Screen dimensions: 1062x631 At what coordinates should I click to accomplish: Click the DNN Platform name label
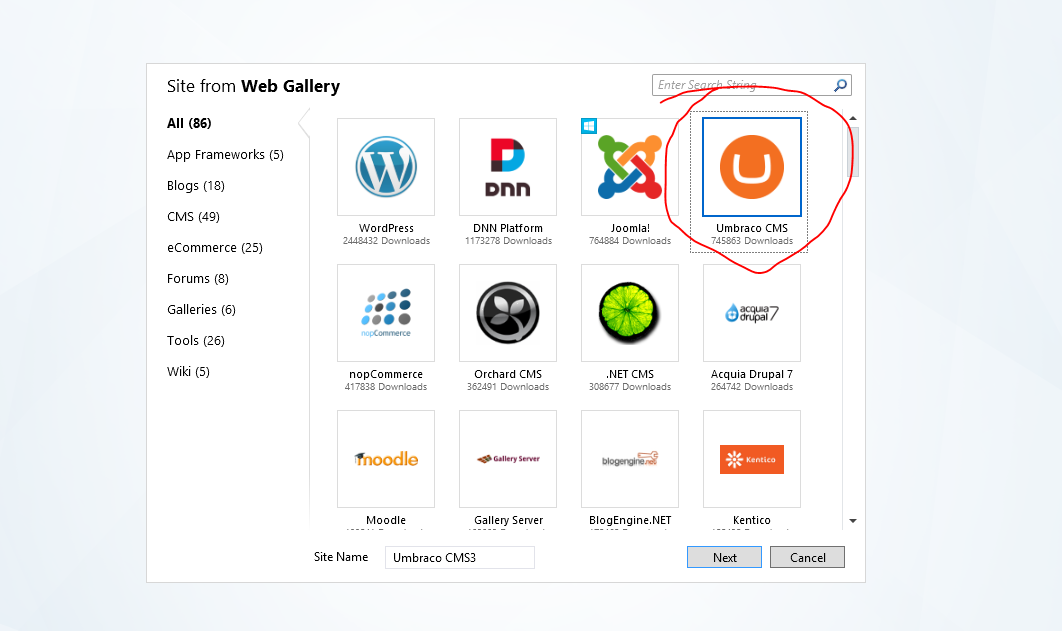(x=508, y=228)
